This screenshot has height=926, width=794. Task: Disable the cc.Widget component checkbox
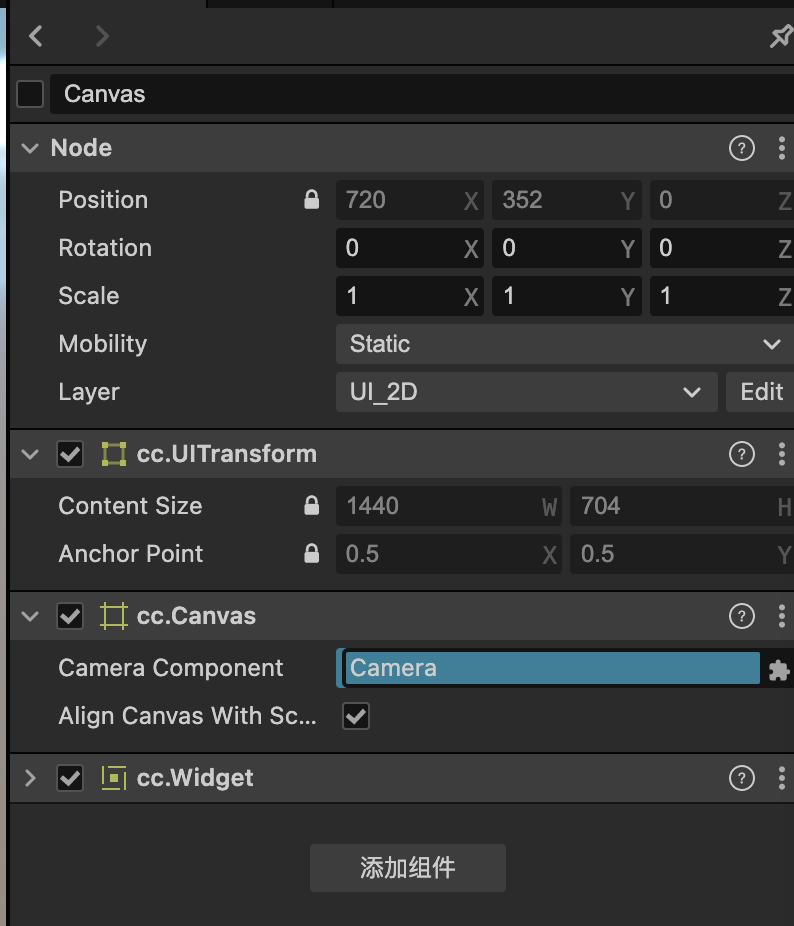(70, 779)
